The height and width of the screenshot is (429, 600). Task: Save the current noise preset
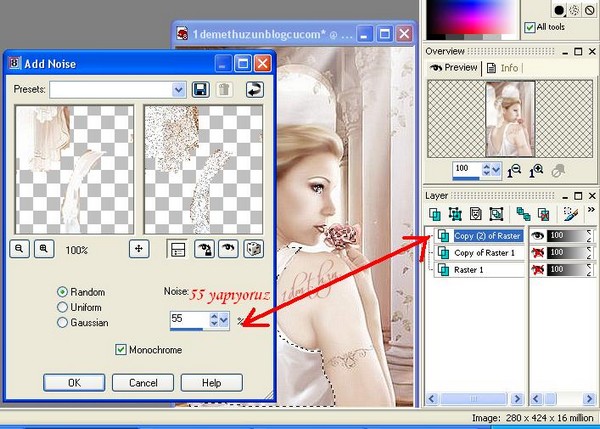201,90
